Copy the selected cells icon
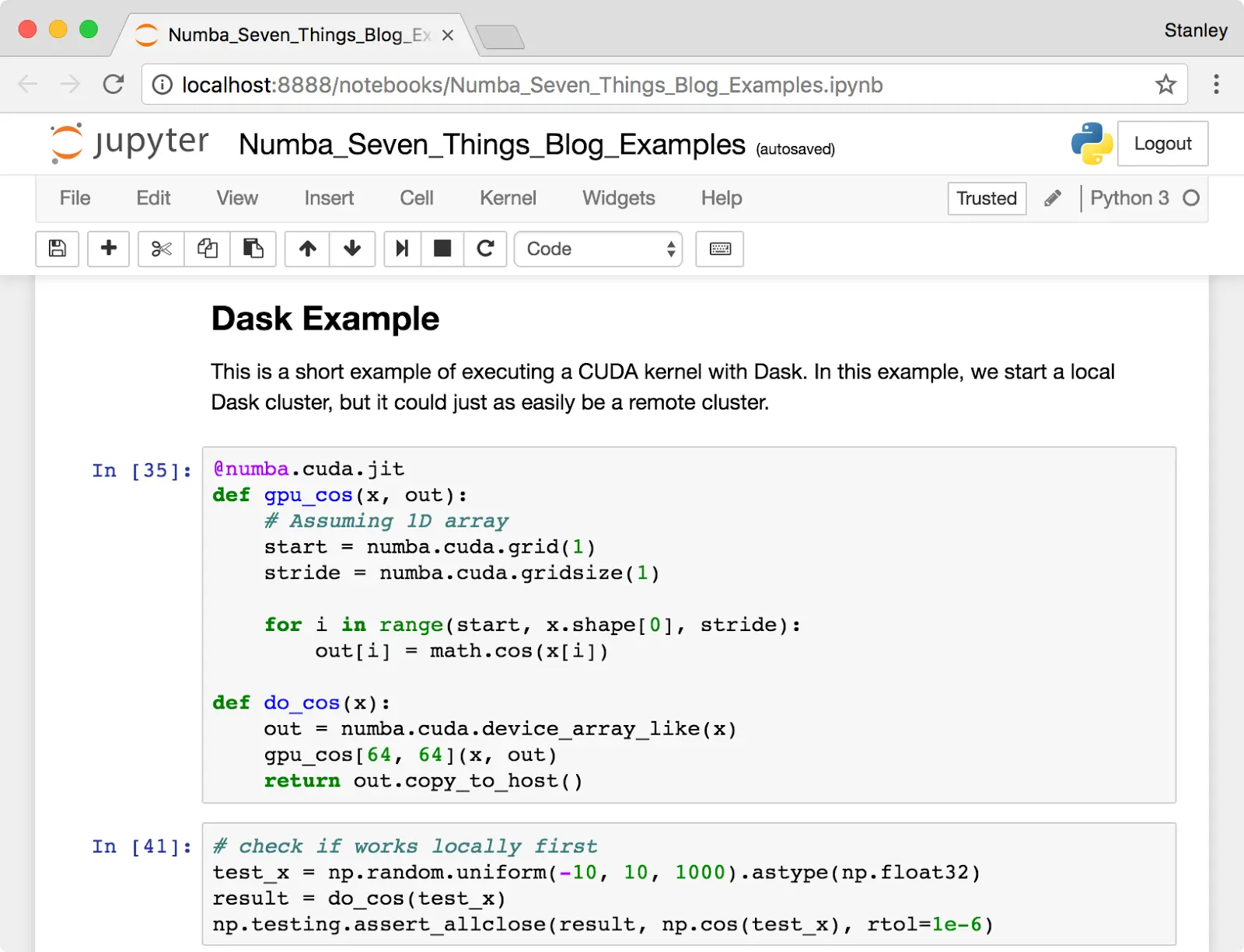The image size is (1244, 952). click(206, 249)
